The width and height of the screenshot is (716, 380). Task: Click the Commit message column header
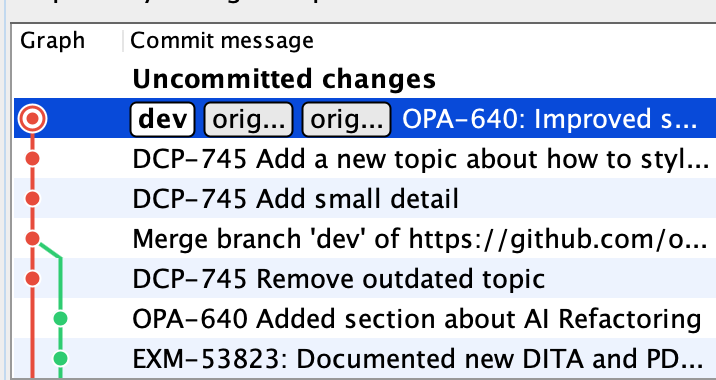coord(222,41)
